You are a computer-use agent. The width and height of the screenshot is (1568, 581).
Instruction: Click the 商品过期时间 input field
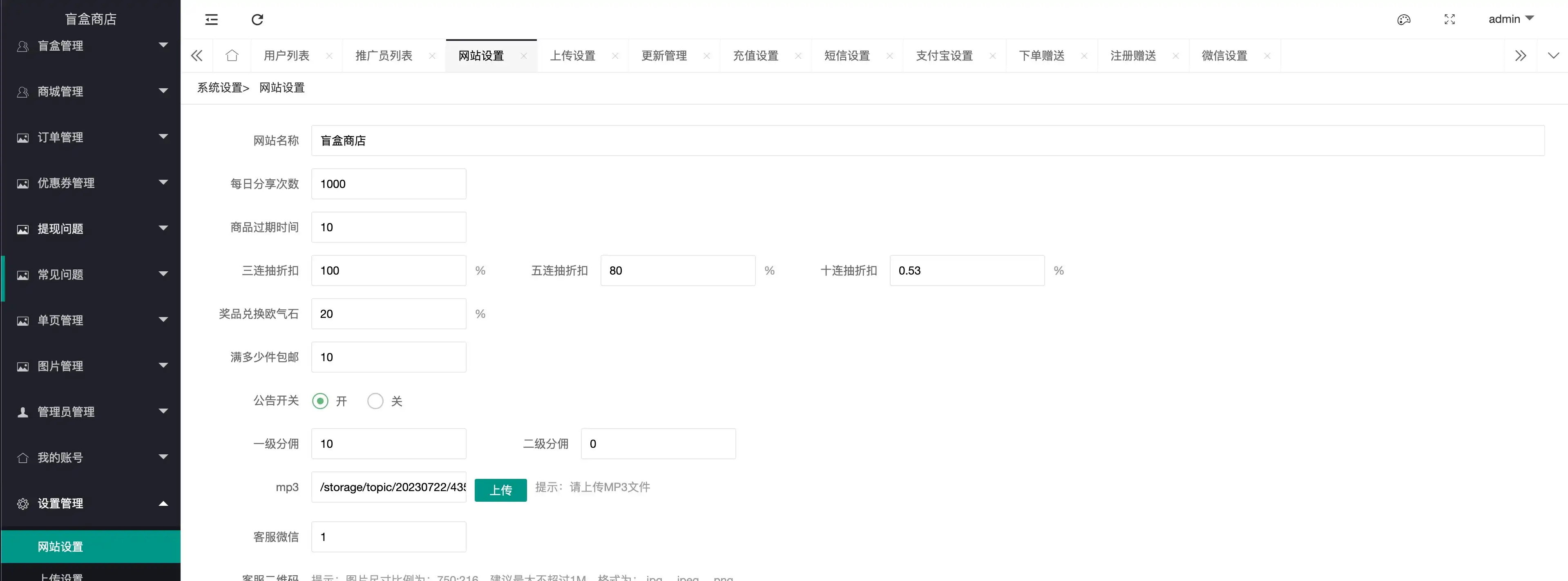coord(389,227)
